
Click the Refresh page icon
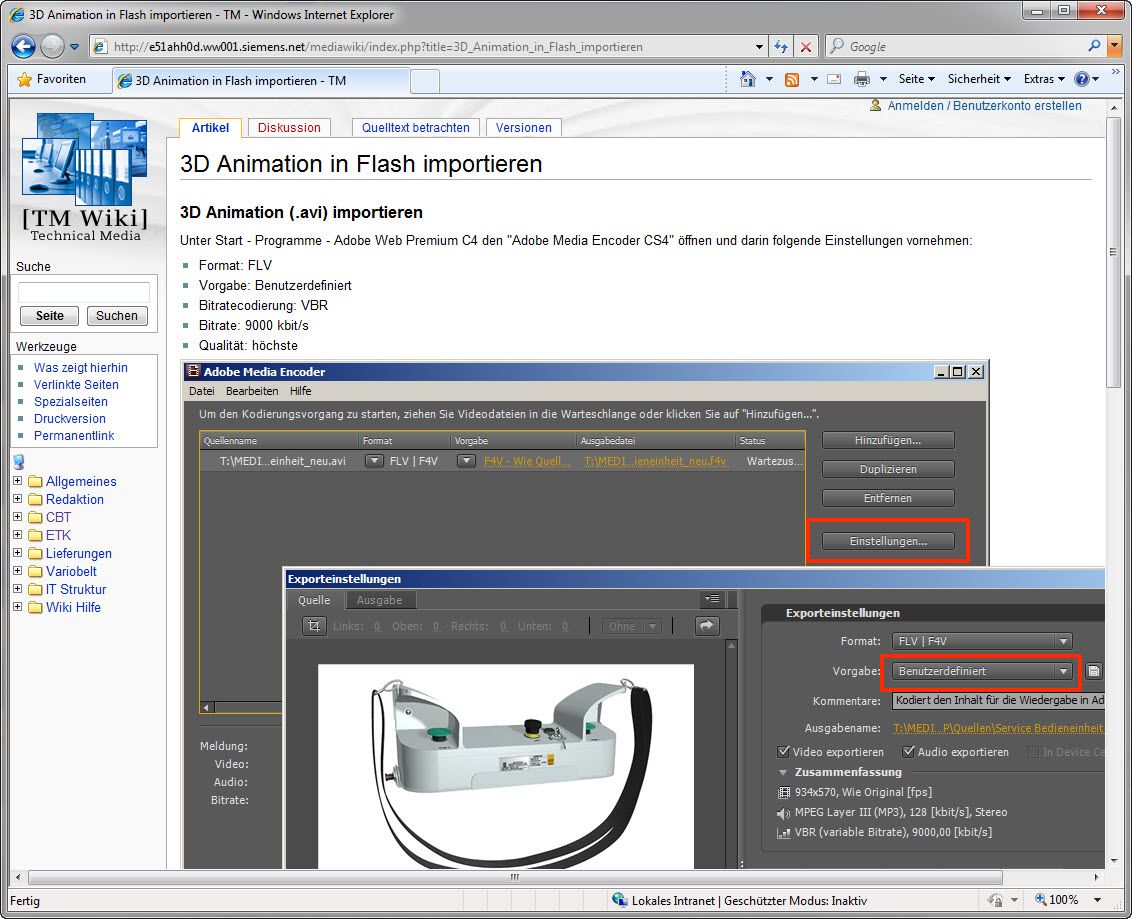782,47
